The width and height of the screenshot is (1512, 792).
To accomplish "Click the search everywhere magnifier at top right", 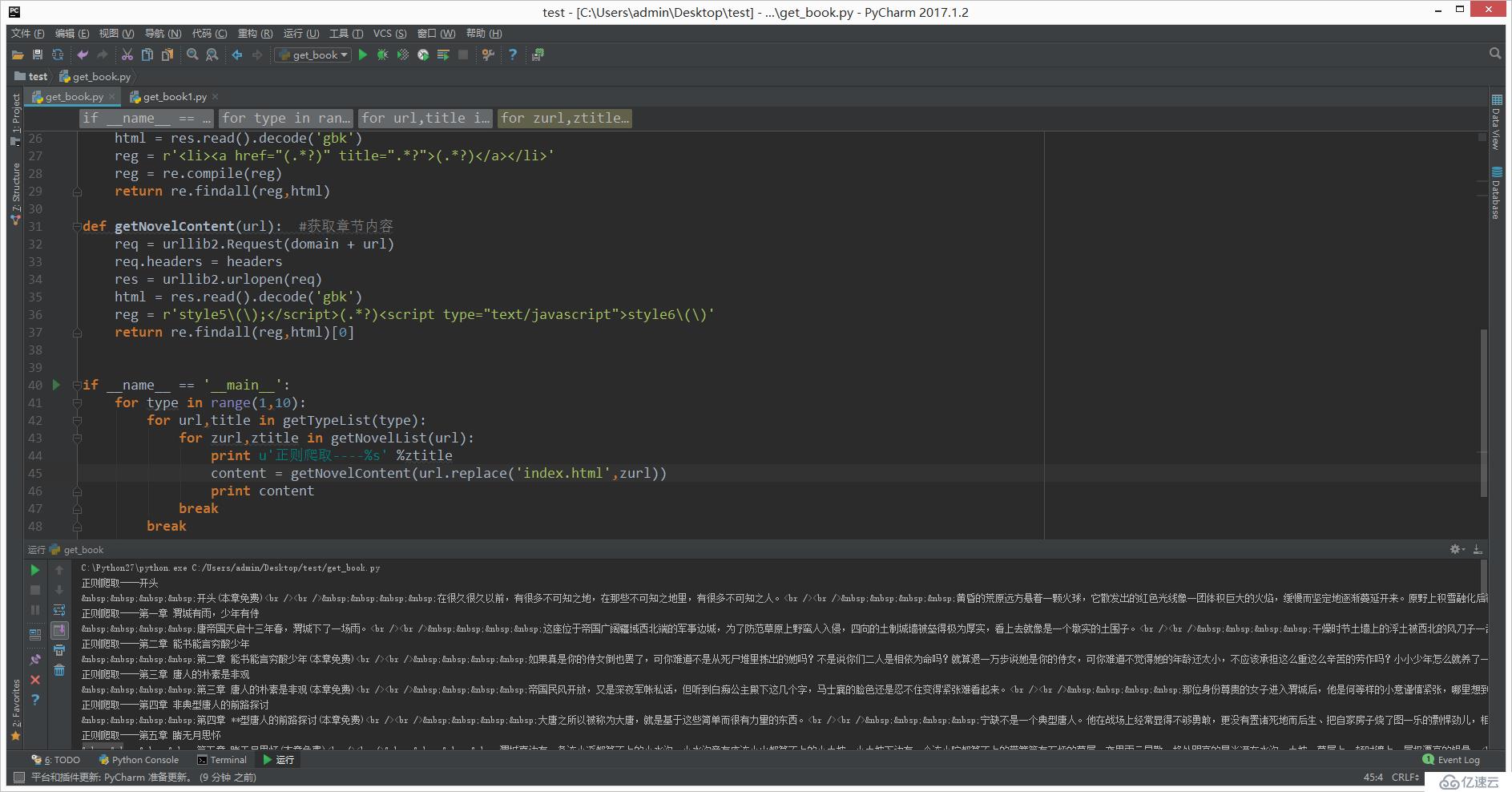I will pos(1495,54).
